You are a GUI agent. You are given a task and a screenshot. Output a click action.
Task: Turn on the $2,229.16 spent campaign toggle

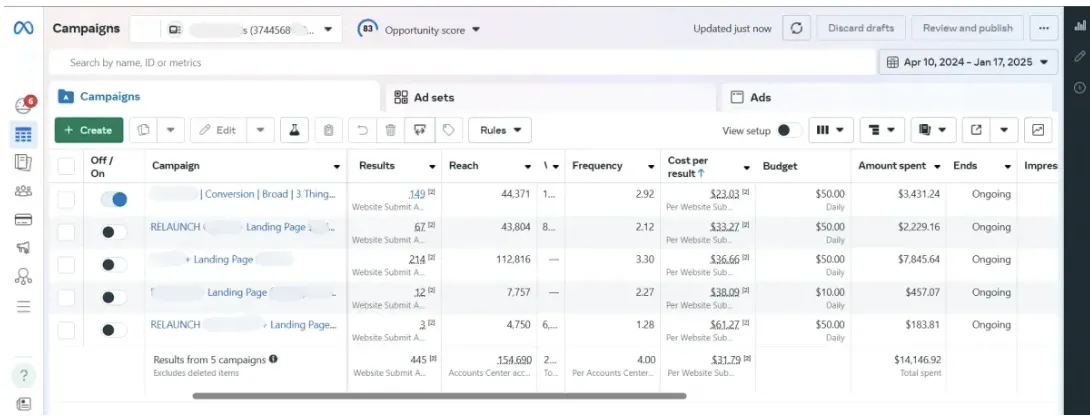coord(114,232)
